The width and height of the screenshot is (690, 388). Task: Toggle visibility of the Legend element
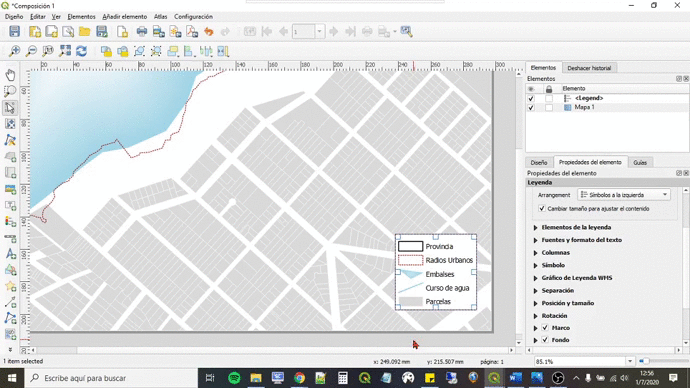coord(531,99)
